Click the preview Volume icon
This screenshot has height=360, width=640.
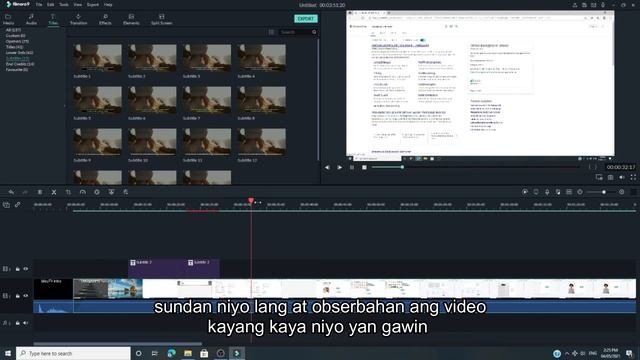[x=622, y=177]
